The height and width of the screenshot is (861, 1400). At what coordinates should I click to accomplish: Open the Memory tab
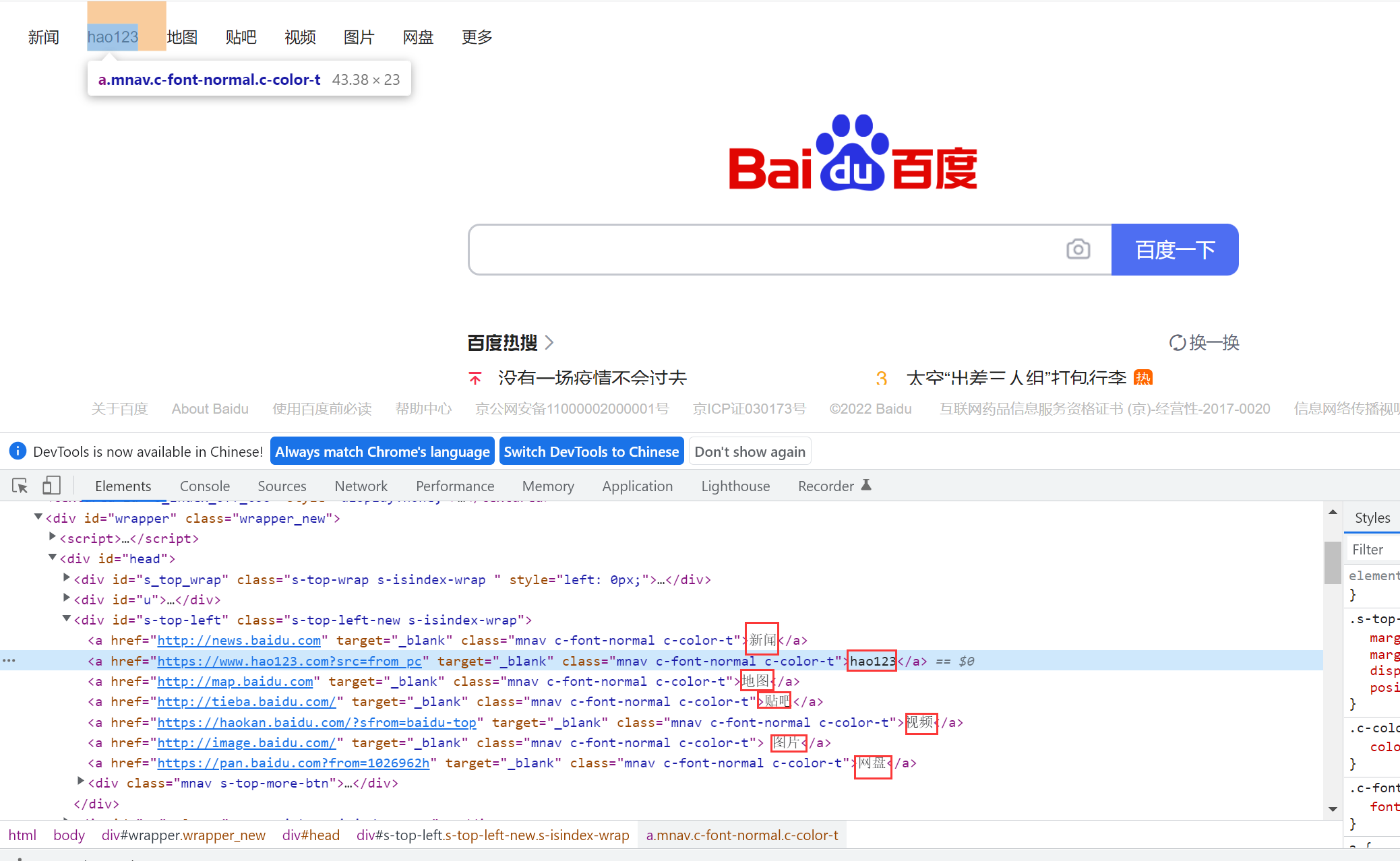coord(548,486)
